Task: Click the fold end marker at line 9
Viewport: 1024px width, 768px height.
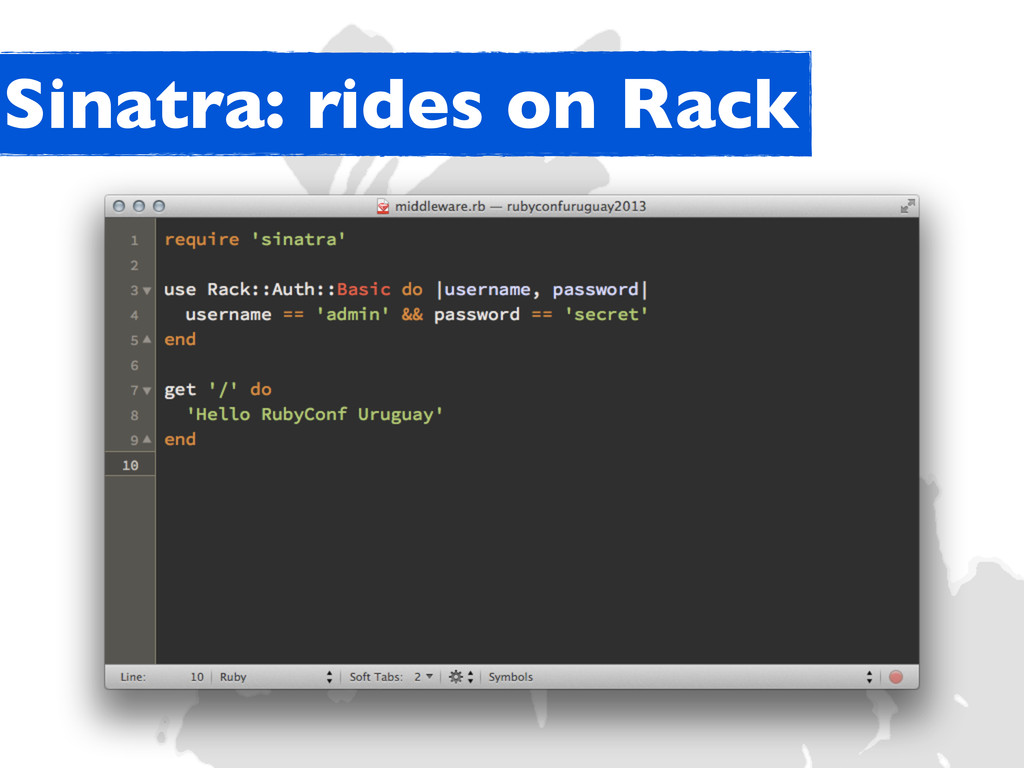Action: point(147,440)
